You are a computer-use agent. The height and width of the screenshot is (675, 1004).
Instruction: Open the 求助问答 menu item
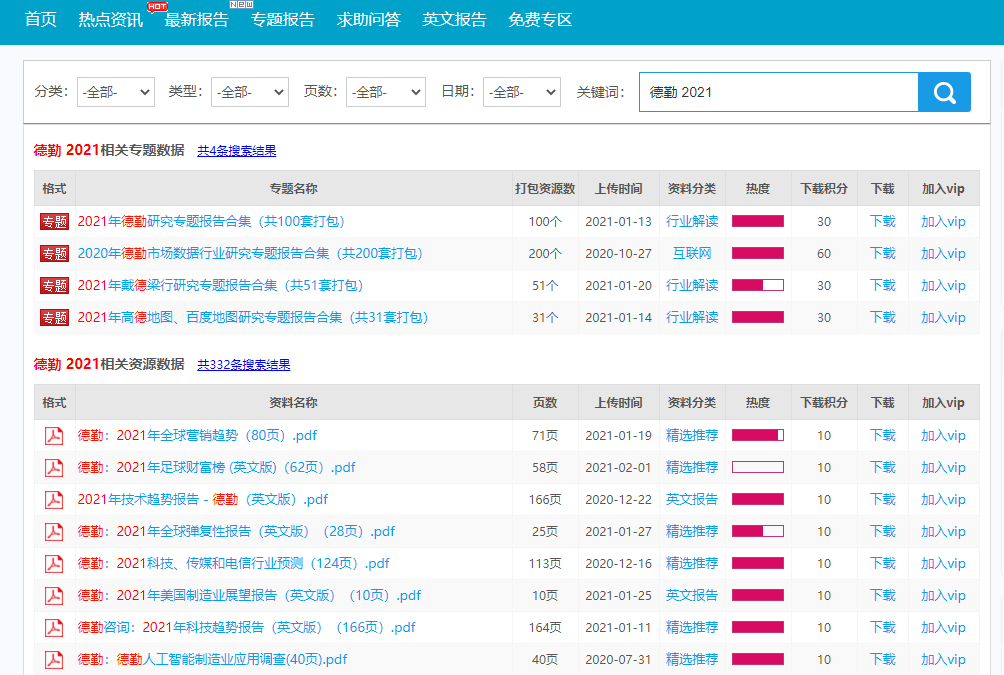coord(368,20)
